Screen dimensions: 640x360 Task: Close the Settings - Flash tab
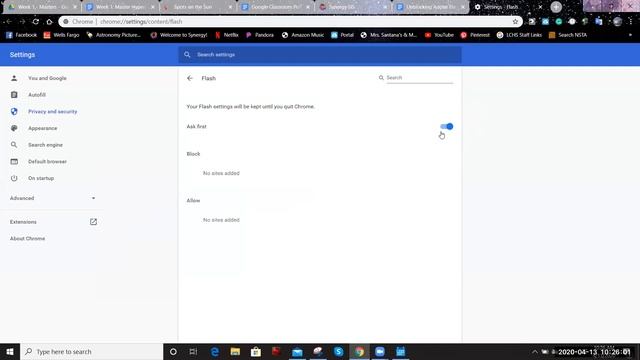(540, 7)
